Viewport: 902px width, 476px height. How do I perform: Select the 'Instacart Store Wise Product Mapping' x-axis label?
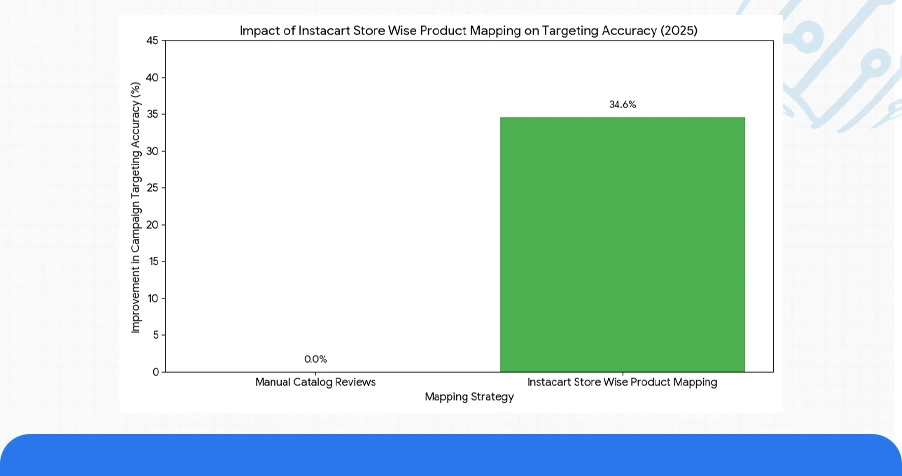tap(622, 382)
